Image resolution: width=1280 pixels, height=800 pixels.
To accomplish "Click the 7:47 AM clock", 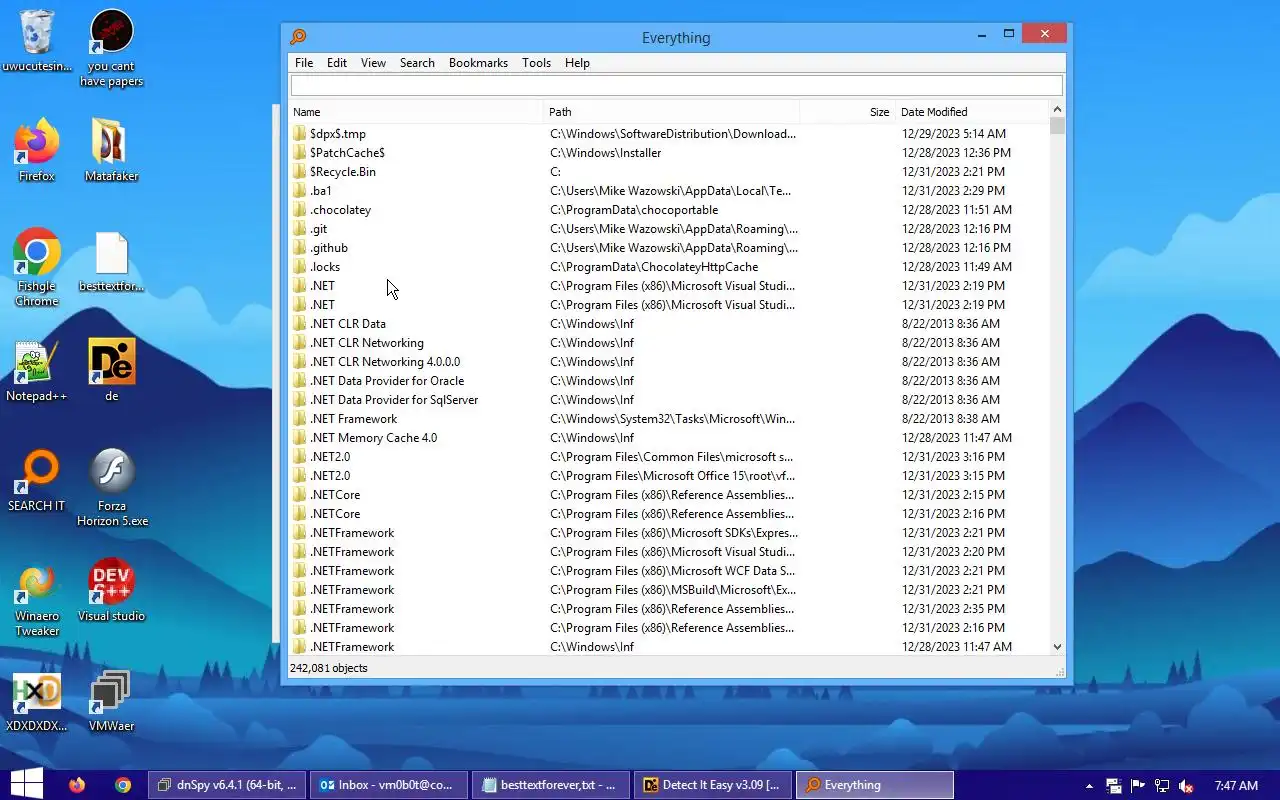I will (1235, 786).
